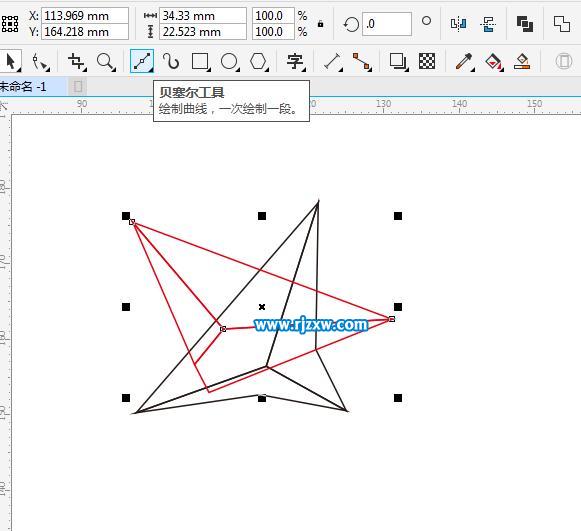Mirror object vertically button
581x531 pixels.
pos(488,24)
